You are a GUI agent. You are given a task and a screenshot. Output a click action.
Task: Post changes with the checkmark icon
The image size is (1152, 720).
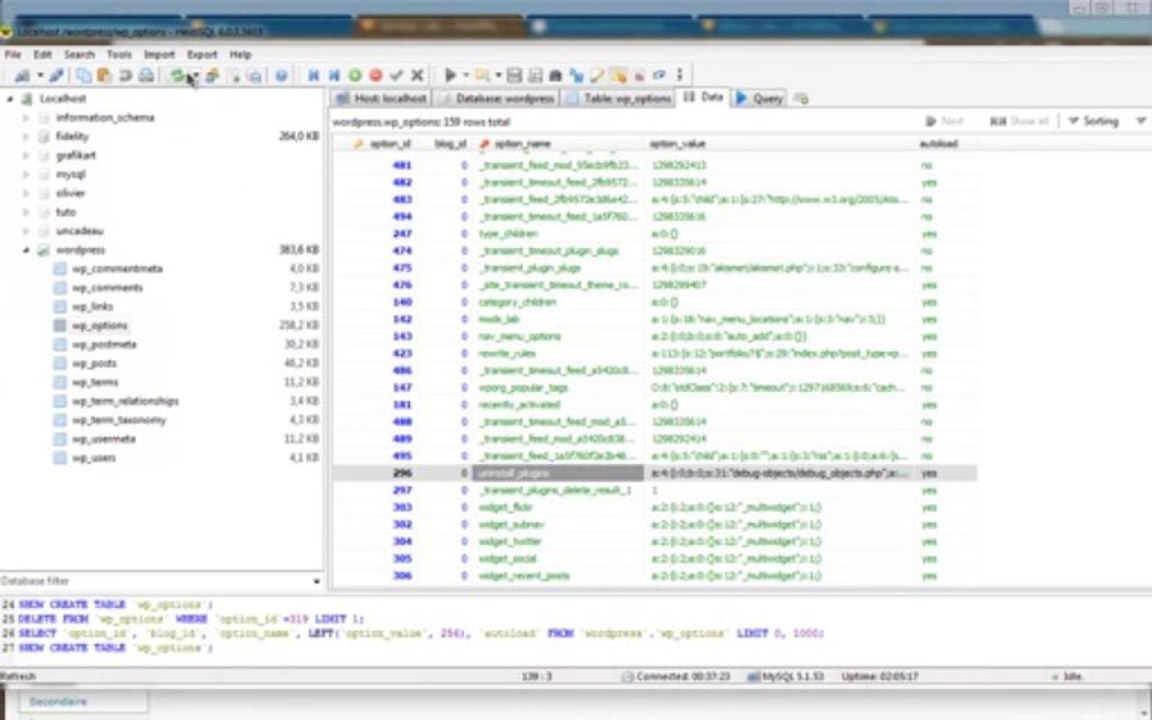pyautogui.click(x=397, y=75)
